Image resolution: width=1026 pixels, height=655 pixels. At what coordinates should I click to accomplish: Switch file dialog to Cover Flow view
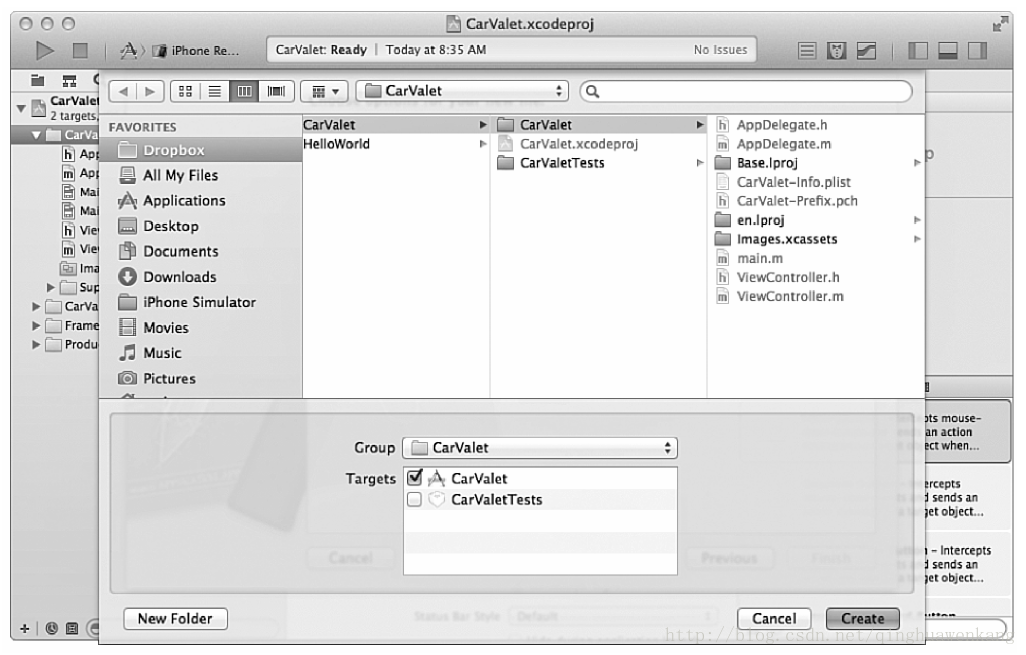(276, 91)
